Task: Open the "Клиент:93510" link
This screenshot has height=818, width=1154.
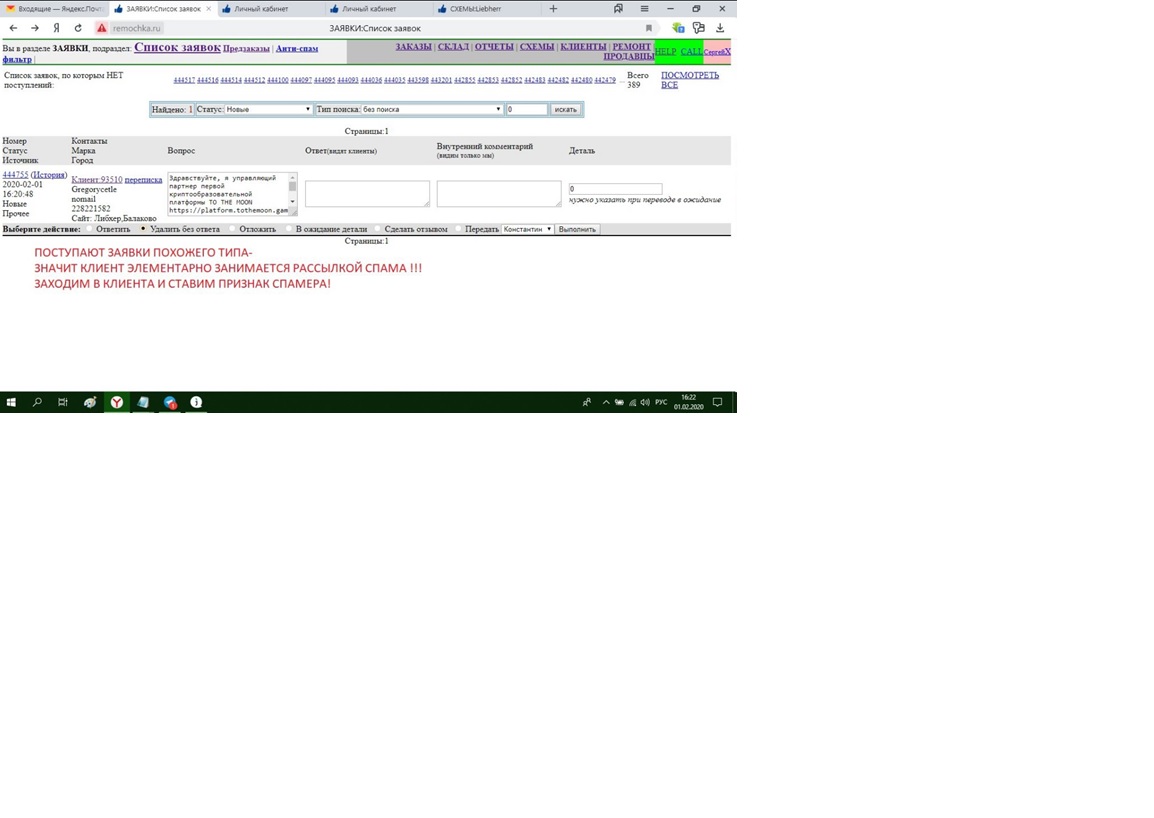Action: pyautogui.click(x=96, y=180)
